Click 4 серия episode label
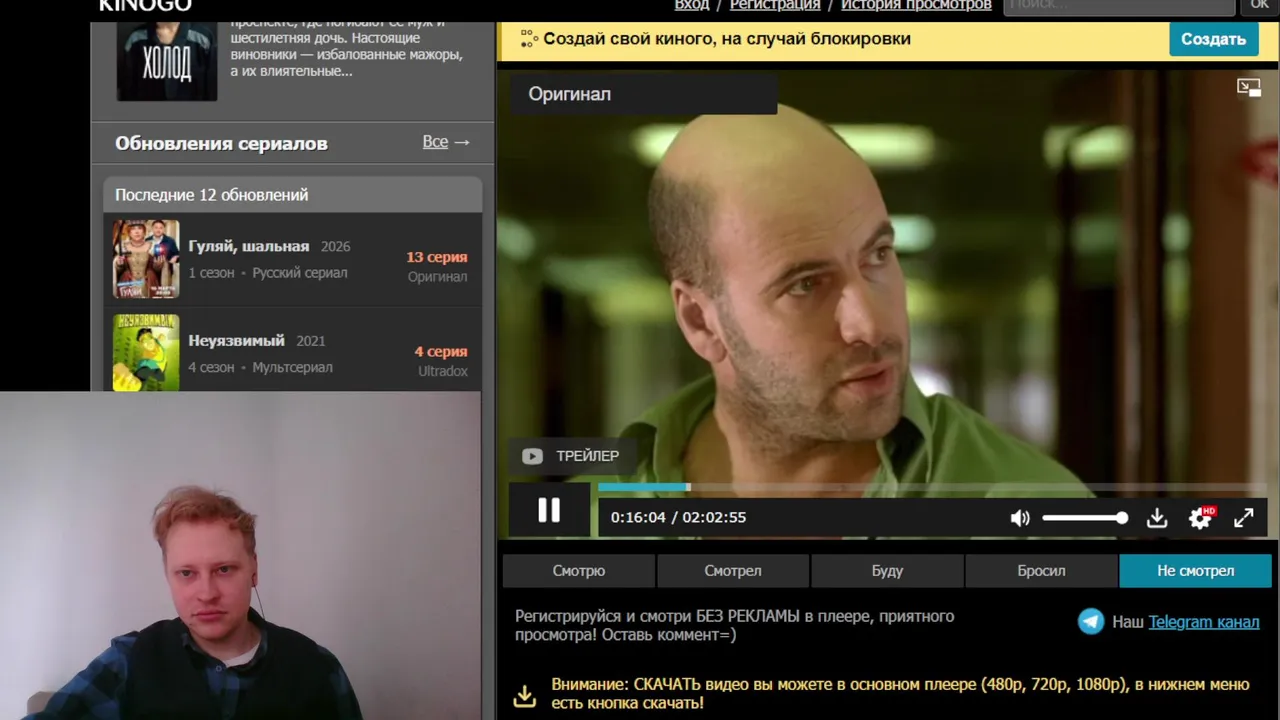 click(x=441, y=352)
